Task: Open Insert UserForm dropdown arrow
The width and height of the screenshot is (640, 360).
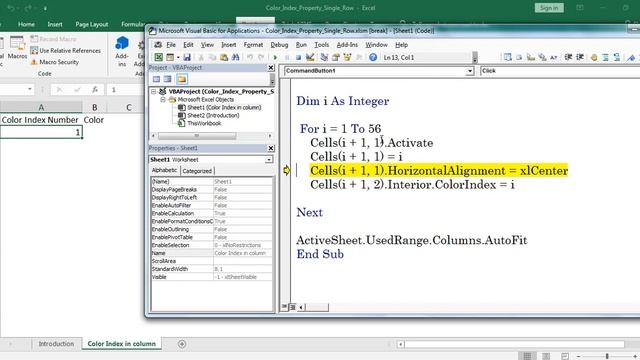Action: coord(178,58)
